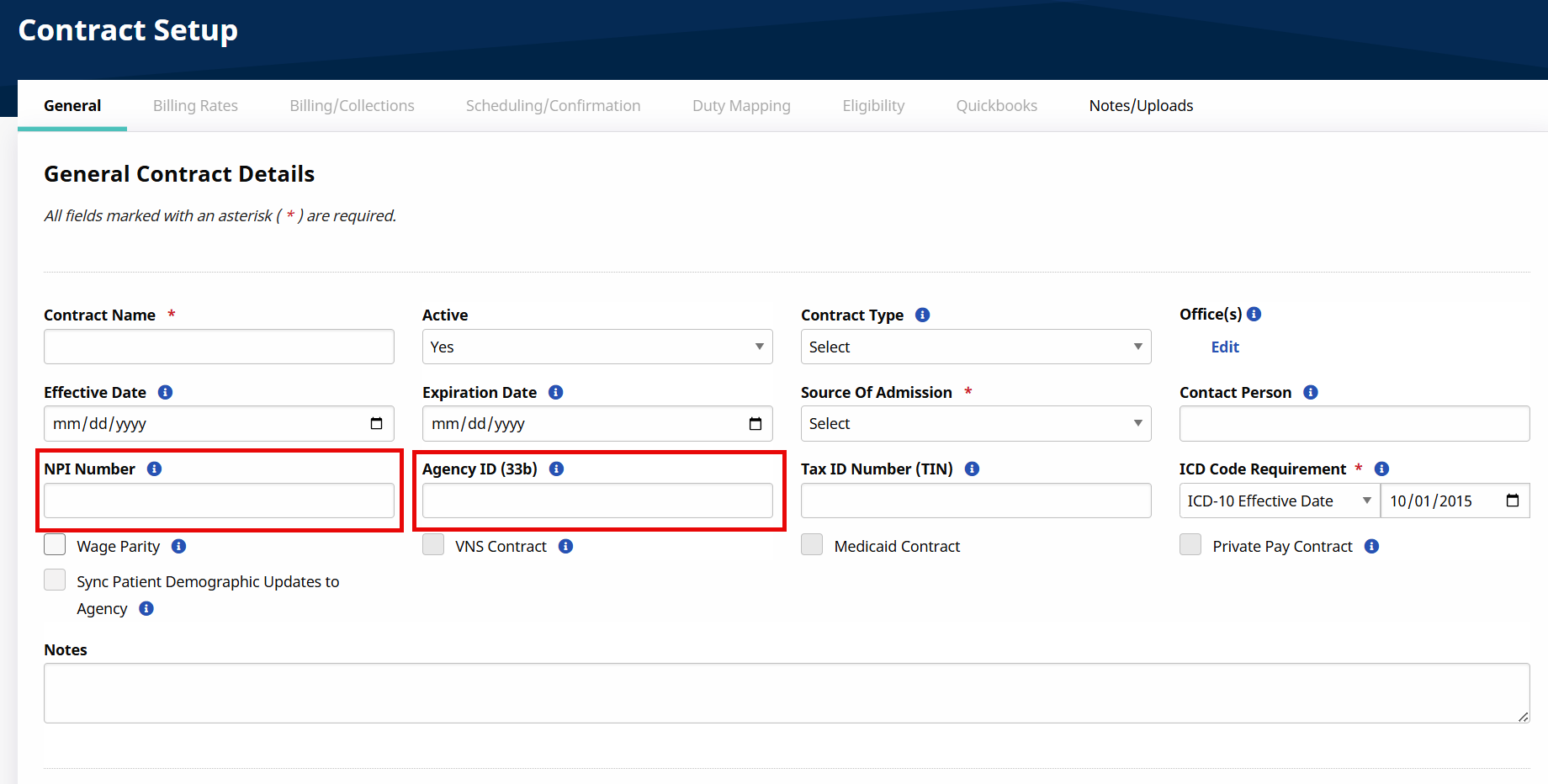This screenshot has width=1548, height=784.
Task: Check the Private Pay Contract checkbox
Action: coord(1190,545)
